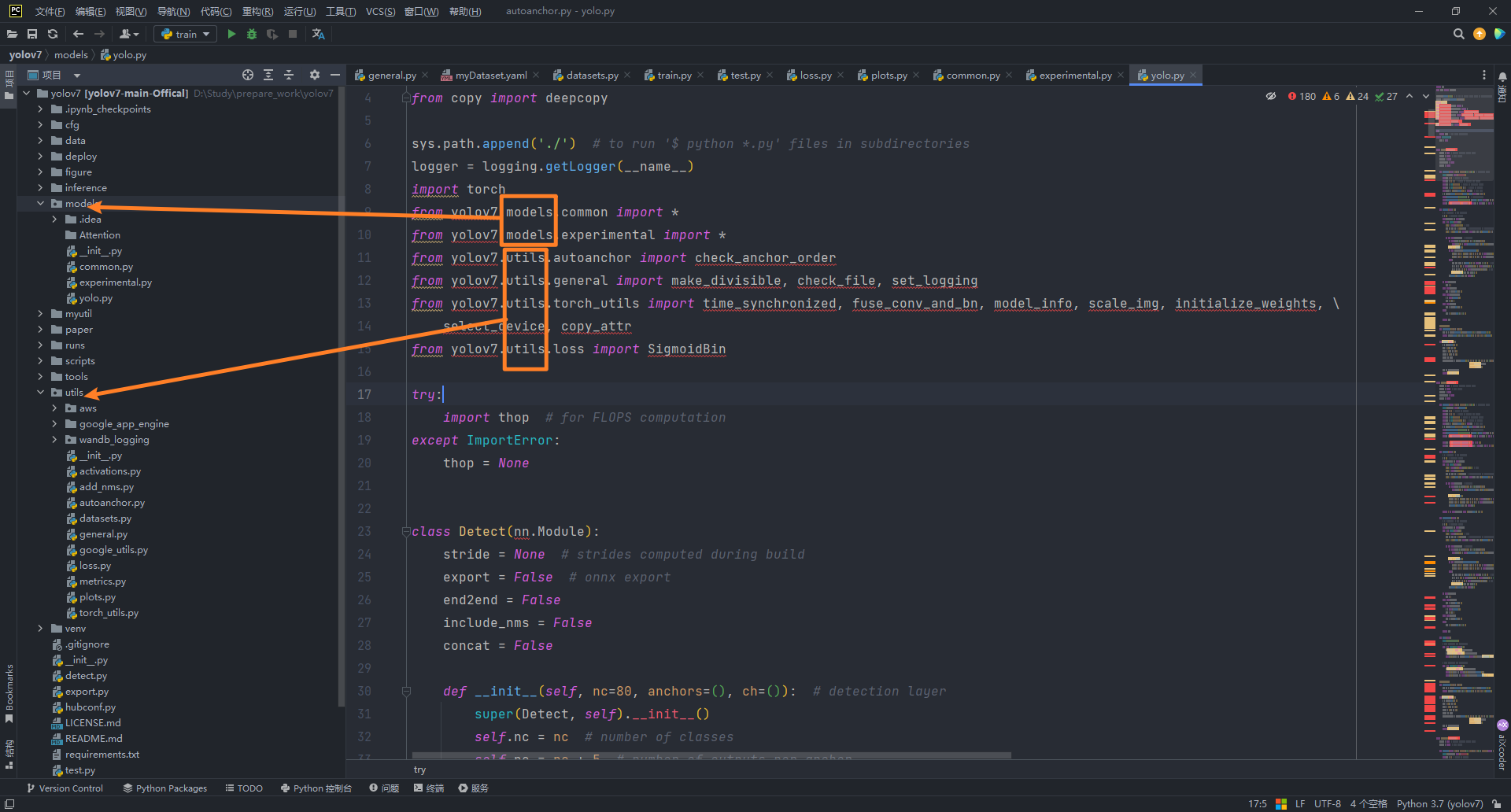Screen dimensions: 1511x812
Task: Toggle the Bookmarks side panel
Action: tap(9, 692)
